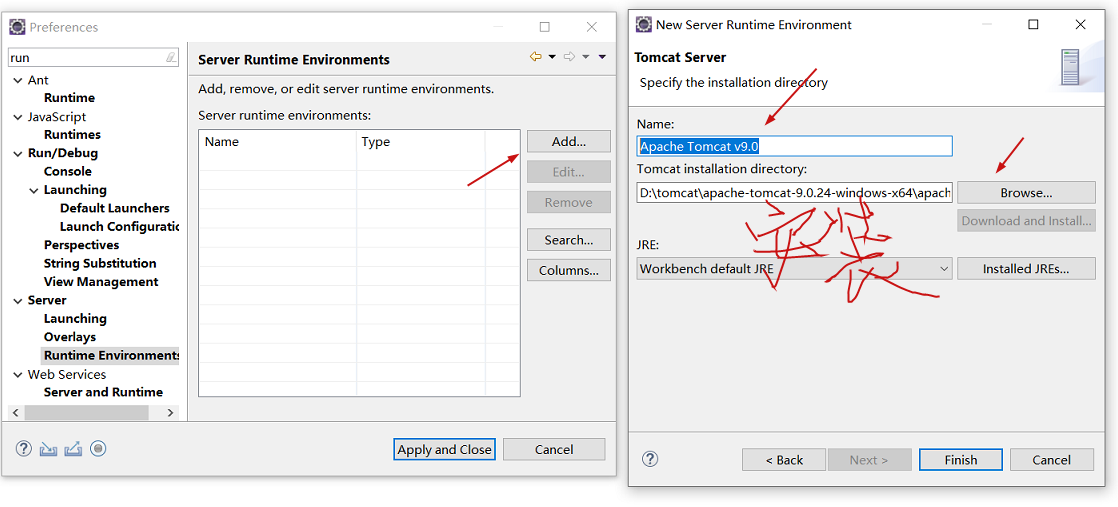
Task: Click the server Name text field
Action: point(794,146)
